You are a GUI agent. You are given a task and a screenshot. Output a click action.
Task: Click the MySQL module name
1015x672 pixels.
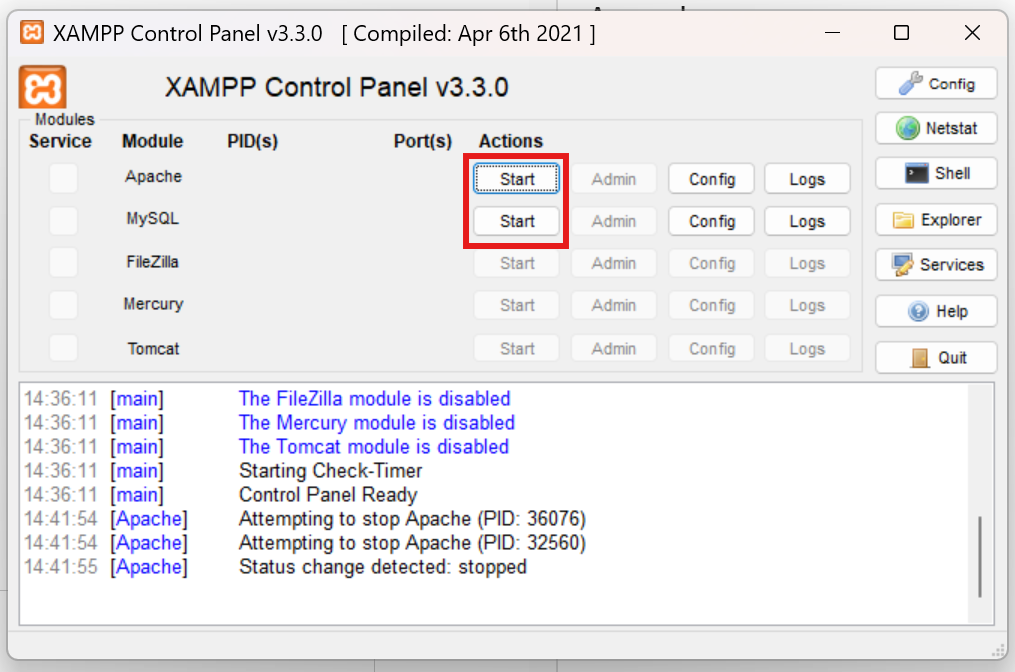(152, 219)
